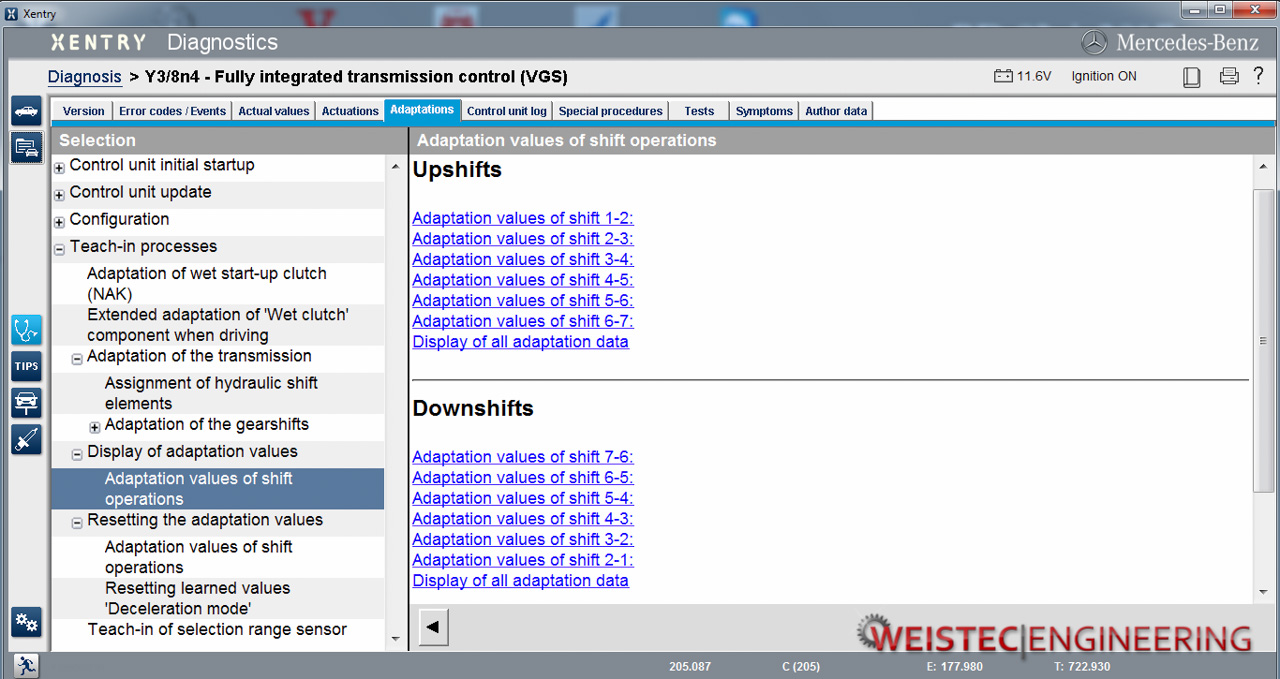Open Adaptation values of shift 6-7 link
The width and height of the screenshot is (1280, 679).
pos(523,321)
